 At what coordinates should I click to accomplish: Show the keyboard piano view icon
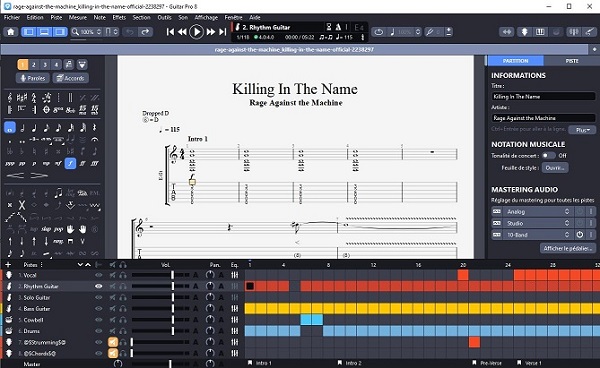540,32
